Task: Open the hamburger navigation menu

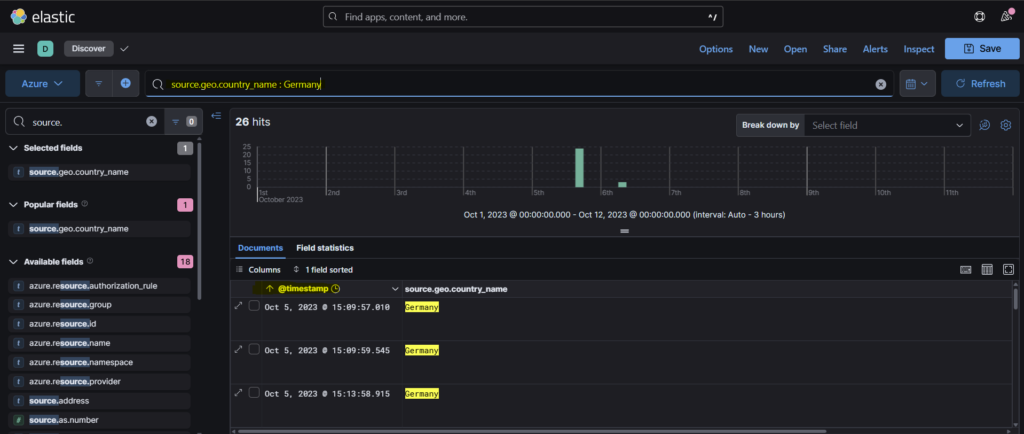Action: 18,48
